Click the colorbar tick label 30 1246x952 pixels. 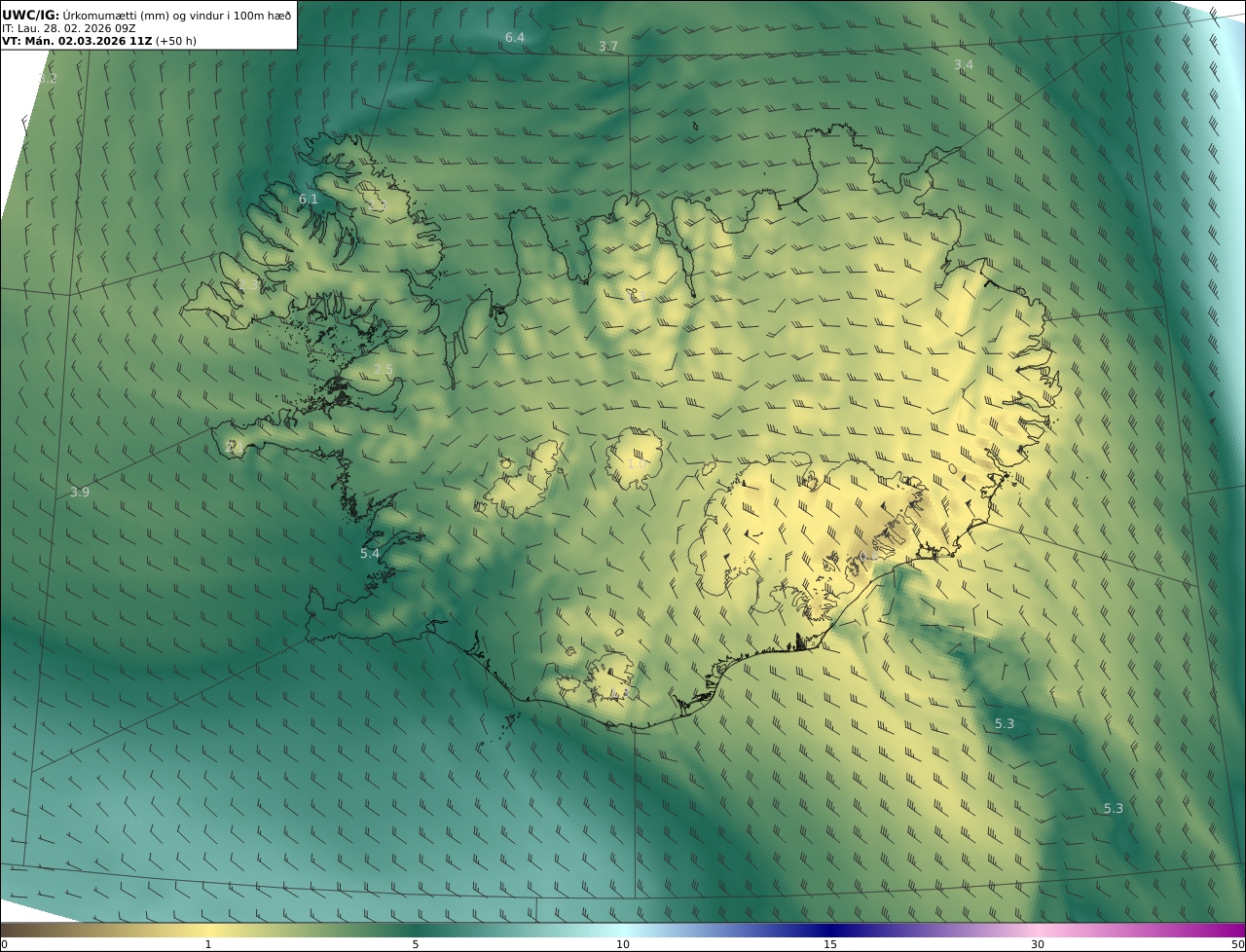point(1038,944)
